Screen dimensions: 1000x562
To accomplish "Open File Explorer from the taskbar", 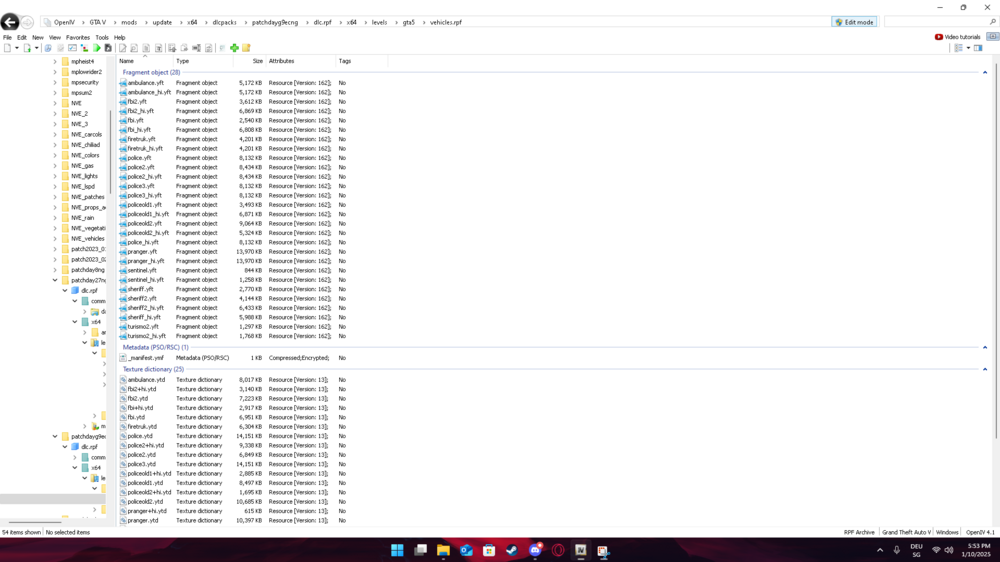I will click(x=443, y=550).
